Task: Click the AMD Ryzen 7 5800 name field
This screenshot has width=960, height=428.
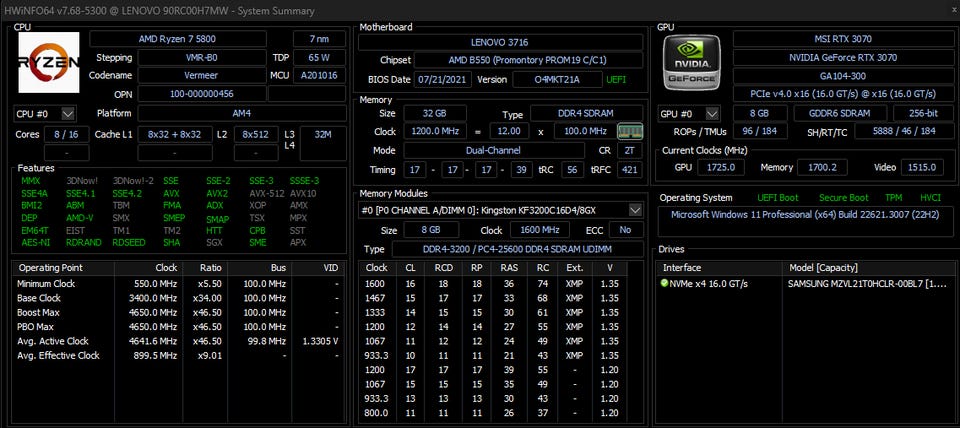Action: [x=178, y=39]
